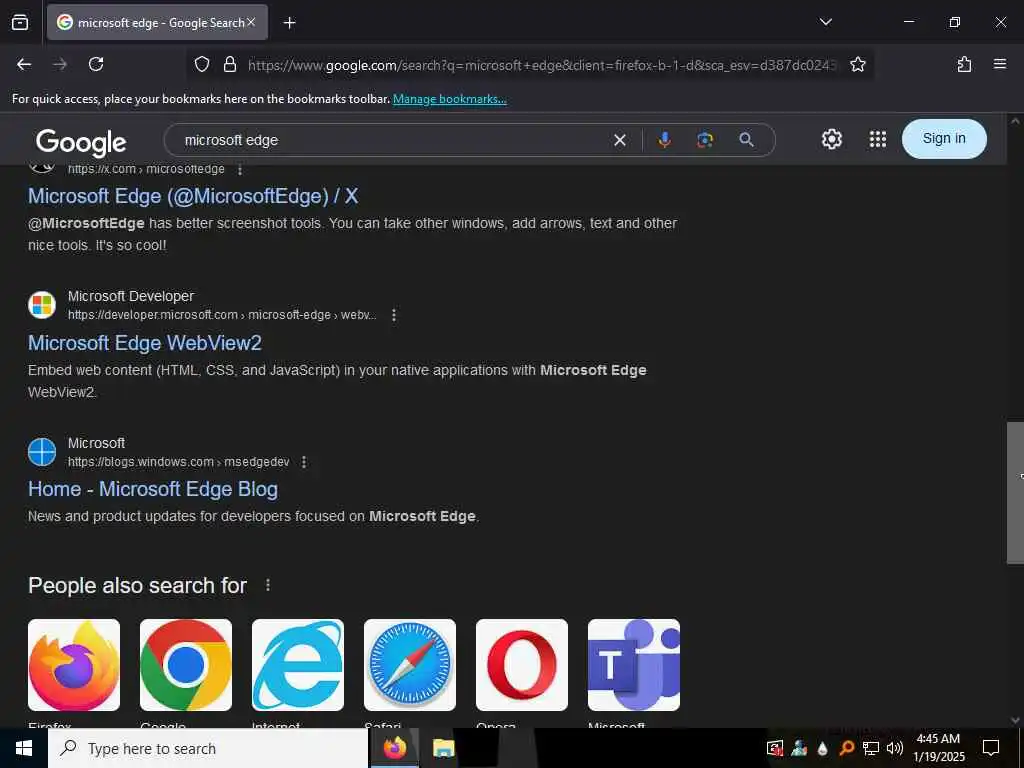The image size is (1024, 768).
Task: Open options for blogs.windows.com result
Action: (304, 462)
